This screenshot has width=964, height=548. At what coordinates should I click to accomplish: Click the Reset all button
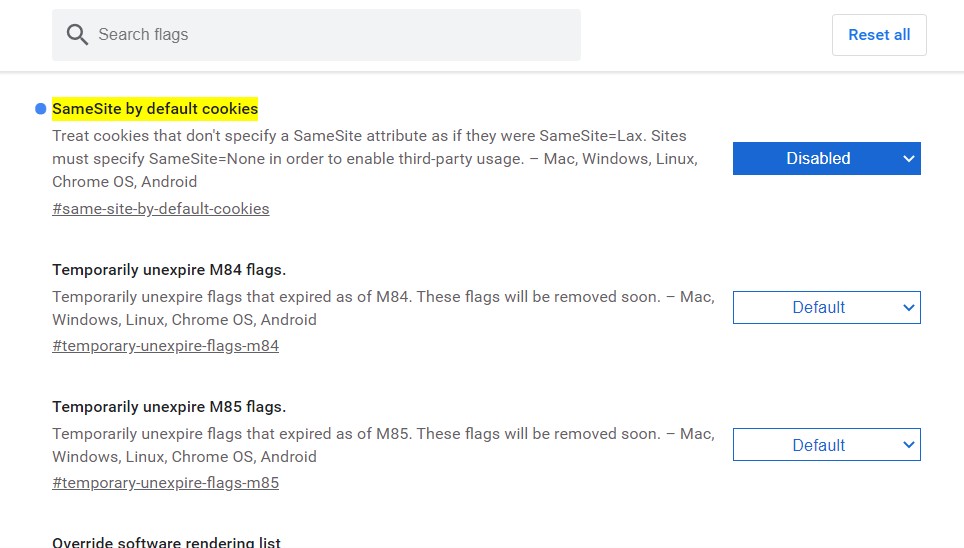click(x=879, y=35)
